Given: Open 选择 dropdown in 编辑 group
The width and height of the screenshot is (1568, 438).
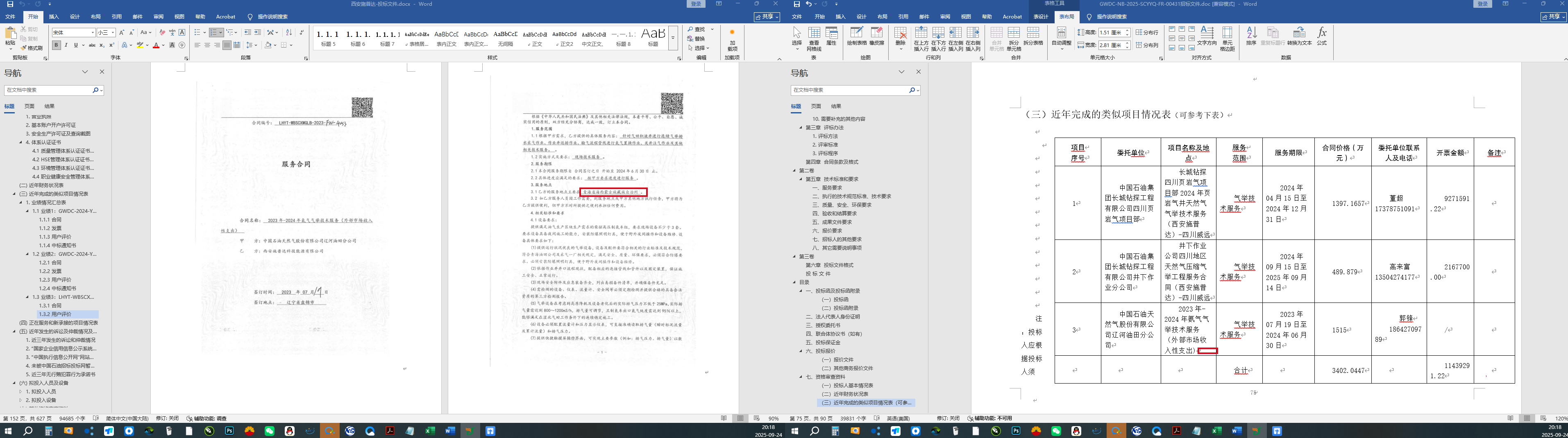Looking at the screenshot, I should (x=699, y=47).
